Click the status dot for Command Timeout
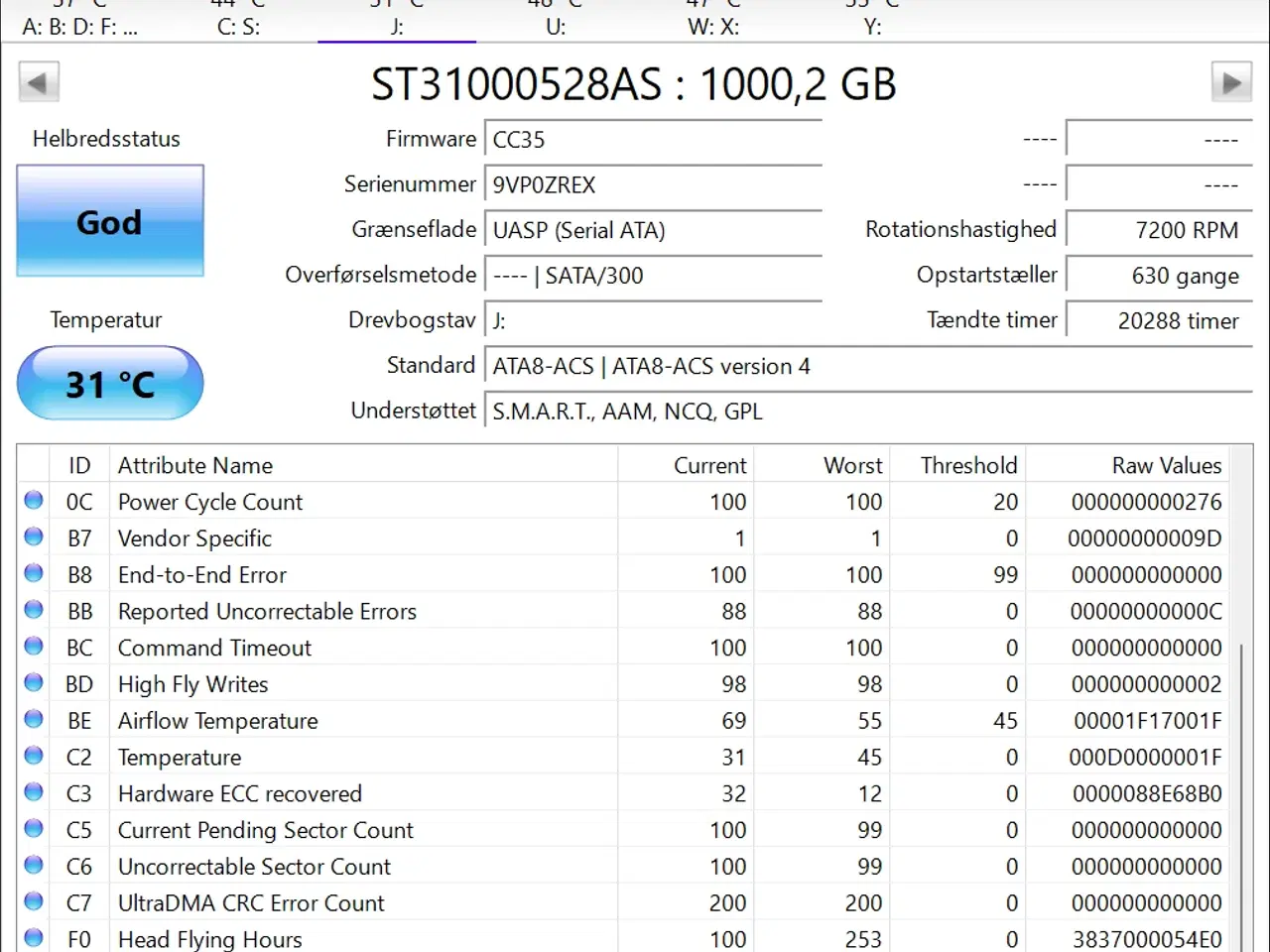Screen dimensions: 1270x952 (x=34, y=646)
